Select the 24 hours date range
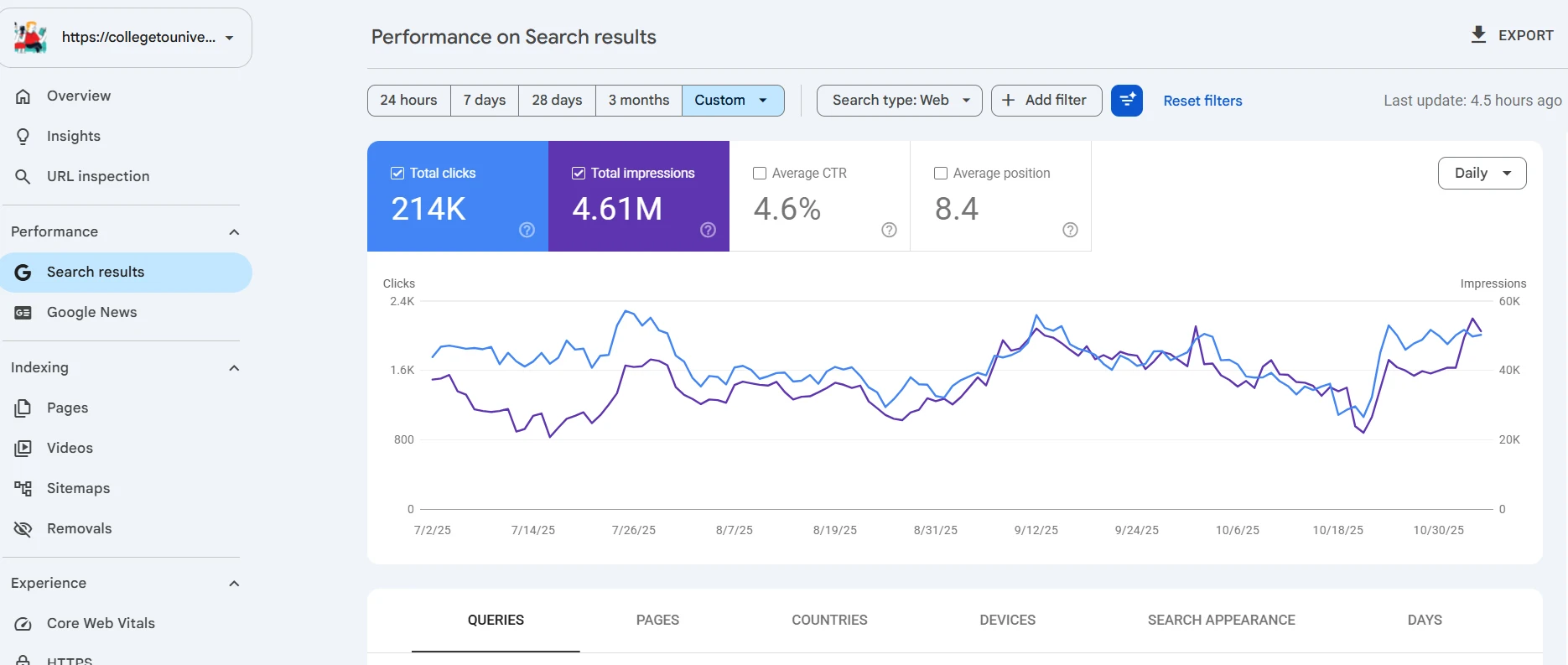Screen dimensions: 1568x665 408,101
